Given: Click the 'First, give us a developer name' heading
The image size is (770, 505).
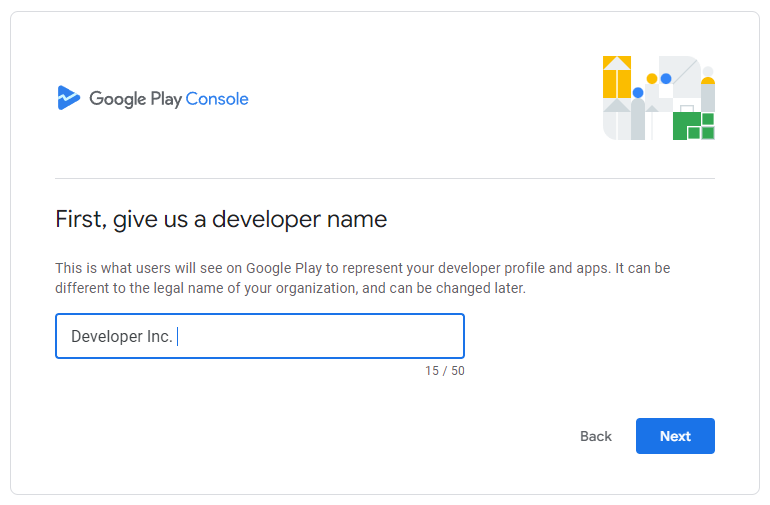Looking at the screenshot, I should tap(221, 219).
